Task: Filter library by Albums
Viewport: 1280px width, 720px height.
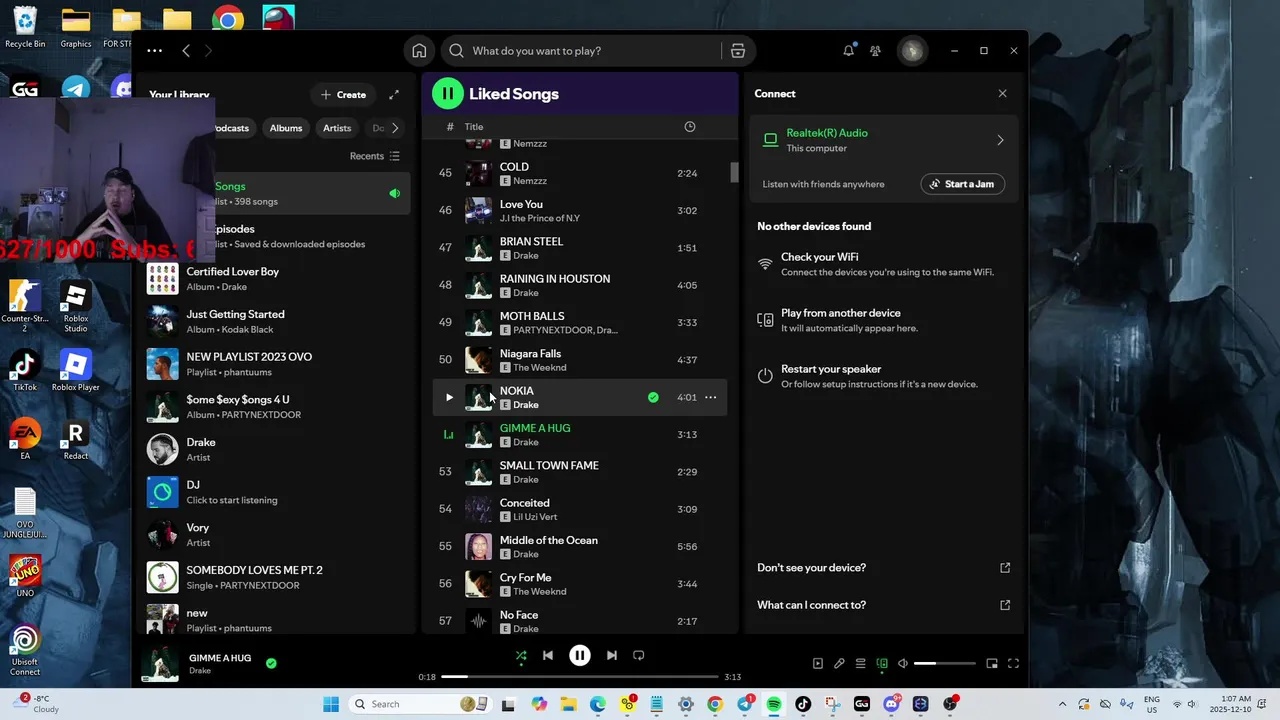Action: coord(286,128)
